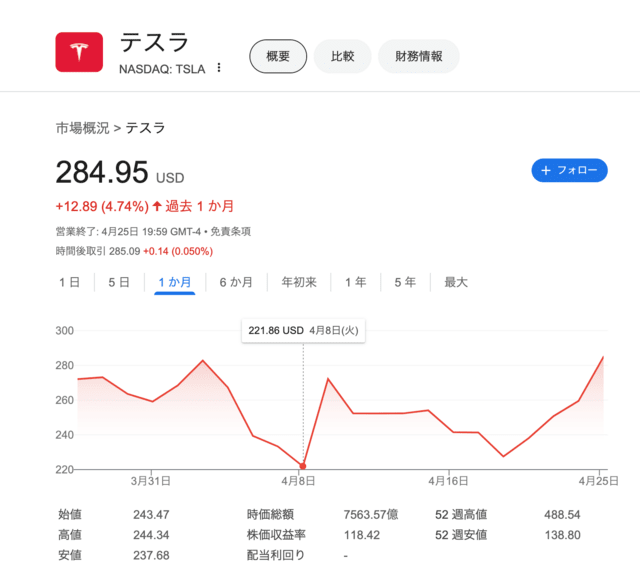Click the 安値 value 237.68
Viewport: 640px width, 562px height.
(x=151, y=555)
